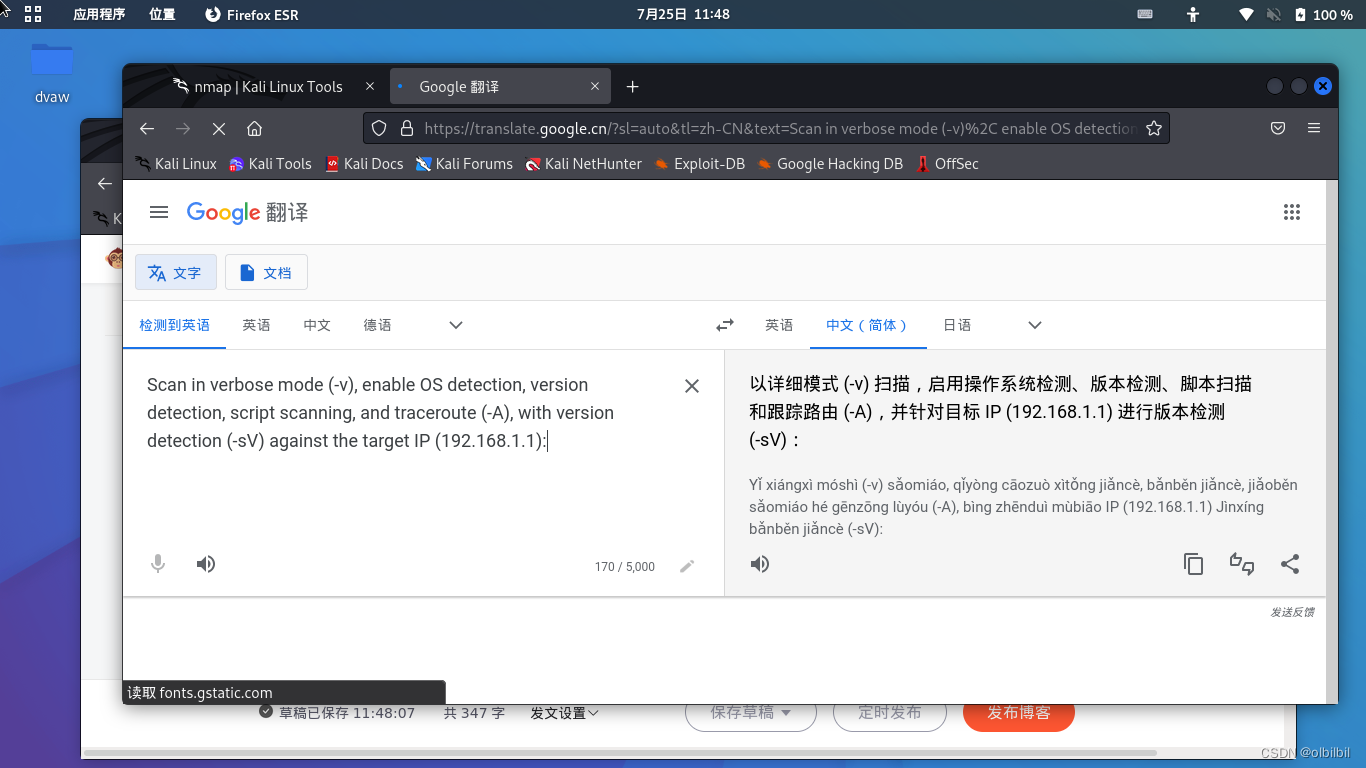
Task: Rate this translation
Action: click(1242, 564)
